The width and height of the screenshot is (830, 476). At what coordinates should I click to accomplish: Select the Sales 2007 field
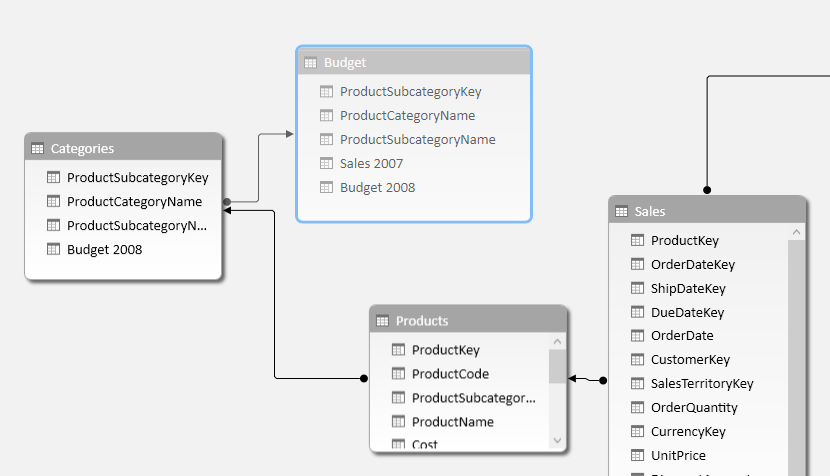(371, 164)
